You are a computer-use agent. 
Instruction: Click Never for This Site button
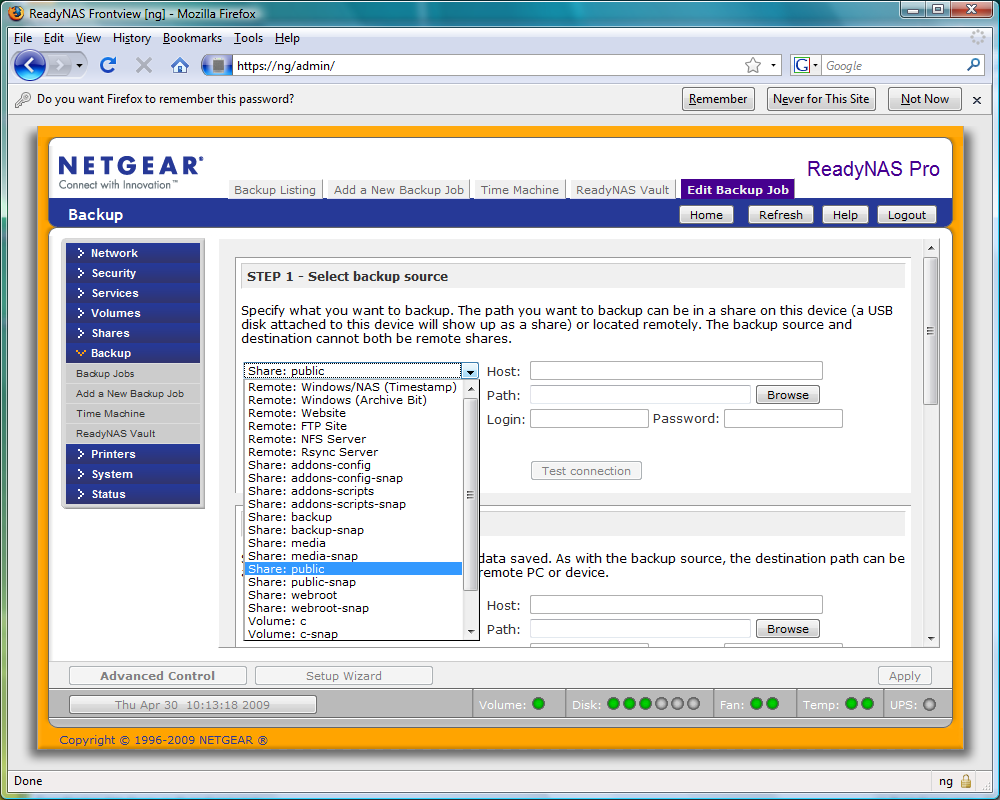(821, 99)
